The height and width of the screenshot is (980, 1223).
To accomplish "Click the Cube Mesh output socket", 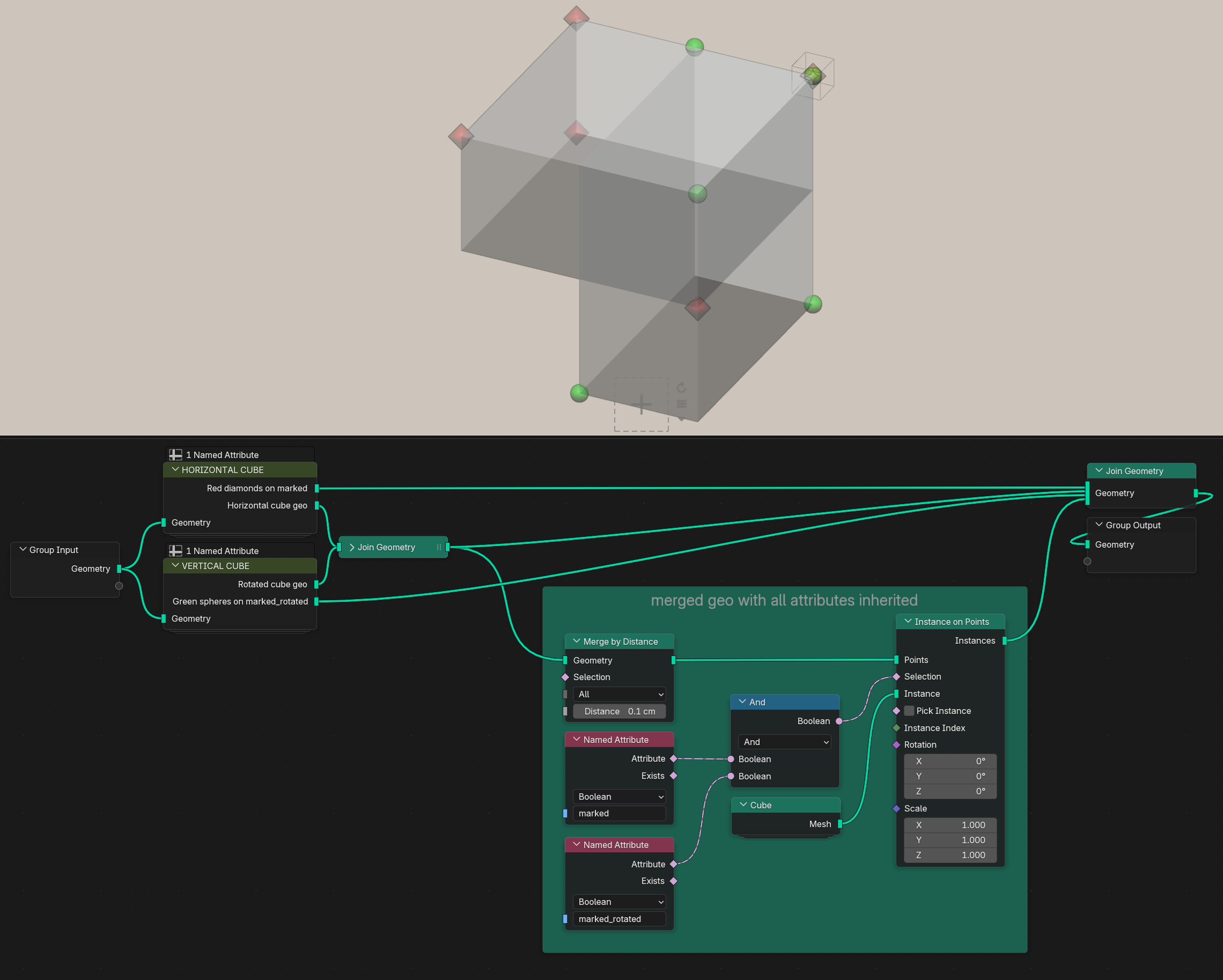I will pos(840,824).
